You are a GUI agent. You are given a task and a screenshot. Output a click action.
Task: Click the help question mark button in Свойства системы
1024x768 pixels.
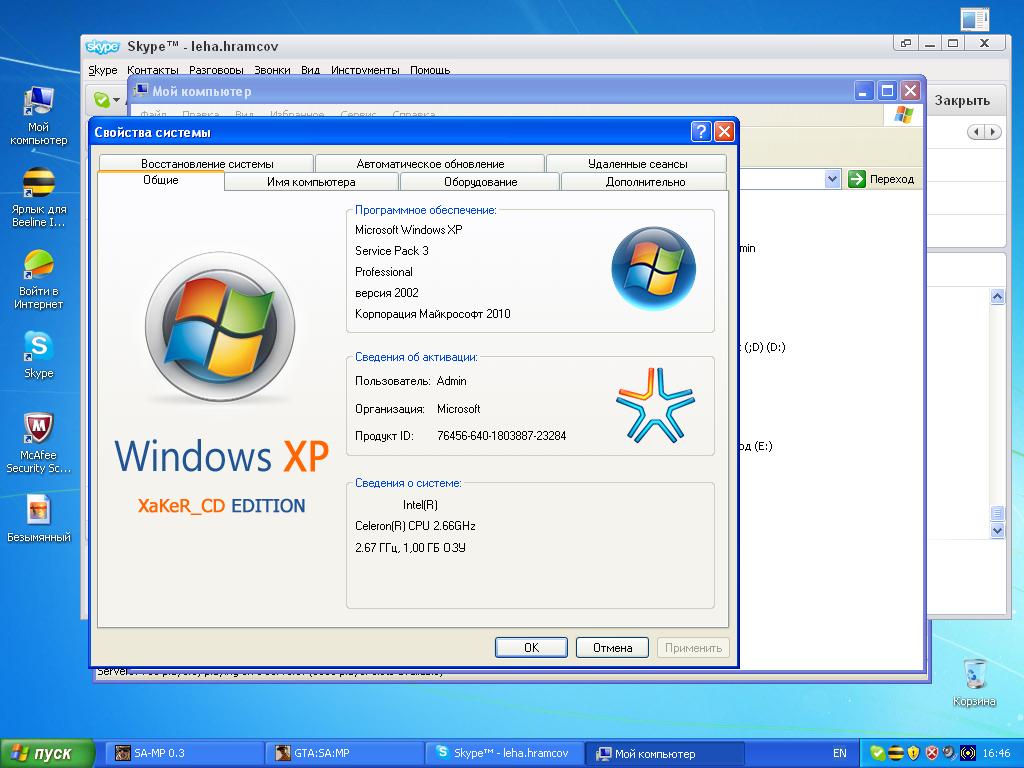(x=701, y=132)
